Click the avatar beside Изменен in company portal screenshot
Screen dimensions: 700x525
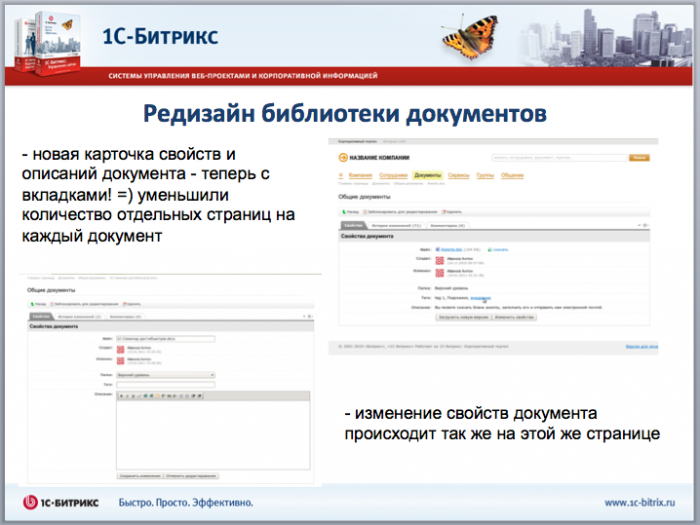point(440,273)
